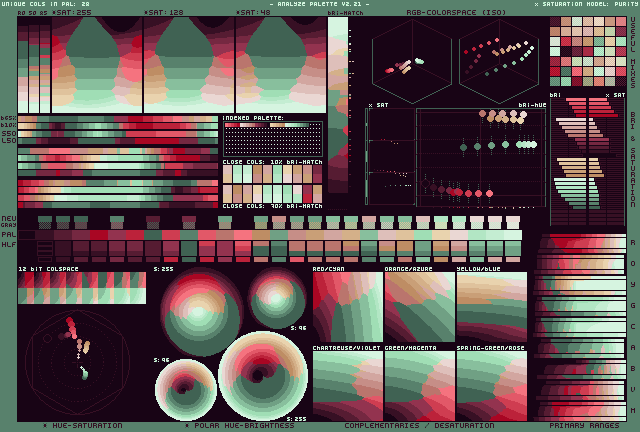
Task: Open the SAT 48 color map
Action: pos(281,65)
